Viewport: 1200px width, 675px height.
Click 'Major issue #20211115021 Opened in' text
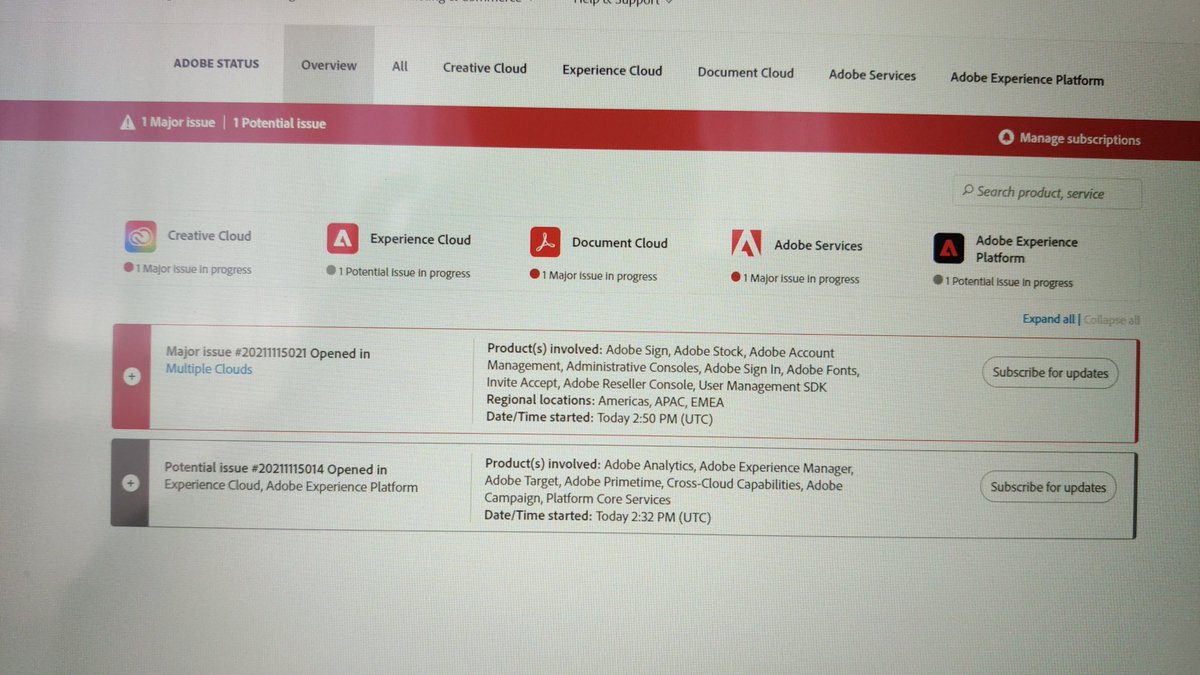tap(268, 353)
